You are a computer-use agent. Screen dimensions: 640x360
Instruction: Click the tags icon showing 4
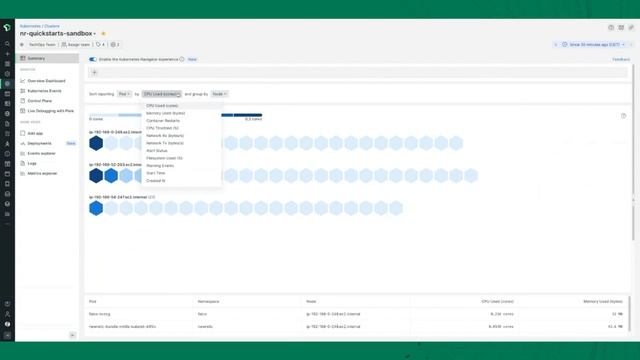100,44
